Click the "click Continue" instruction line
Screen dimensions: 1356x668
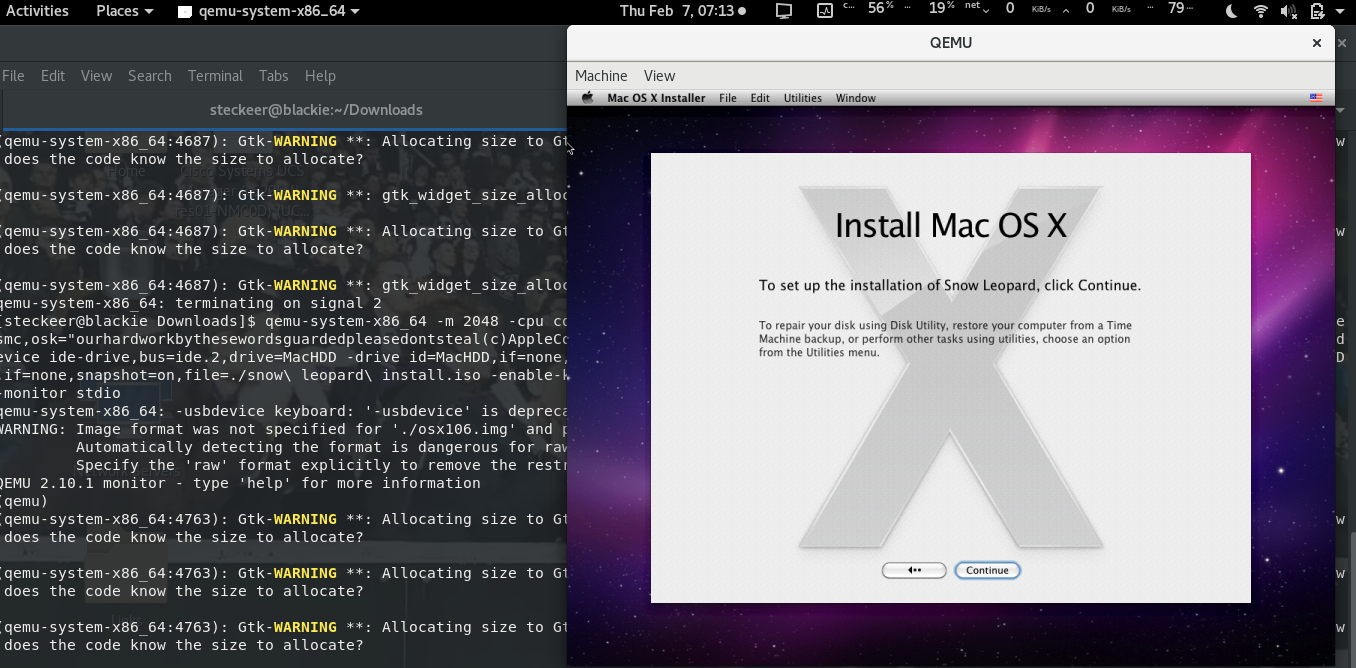pos(950,286)
